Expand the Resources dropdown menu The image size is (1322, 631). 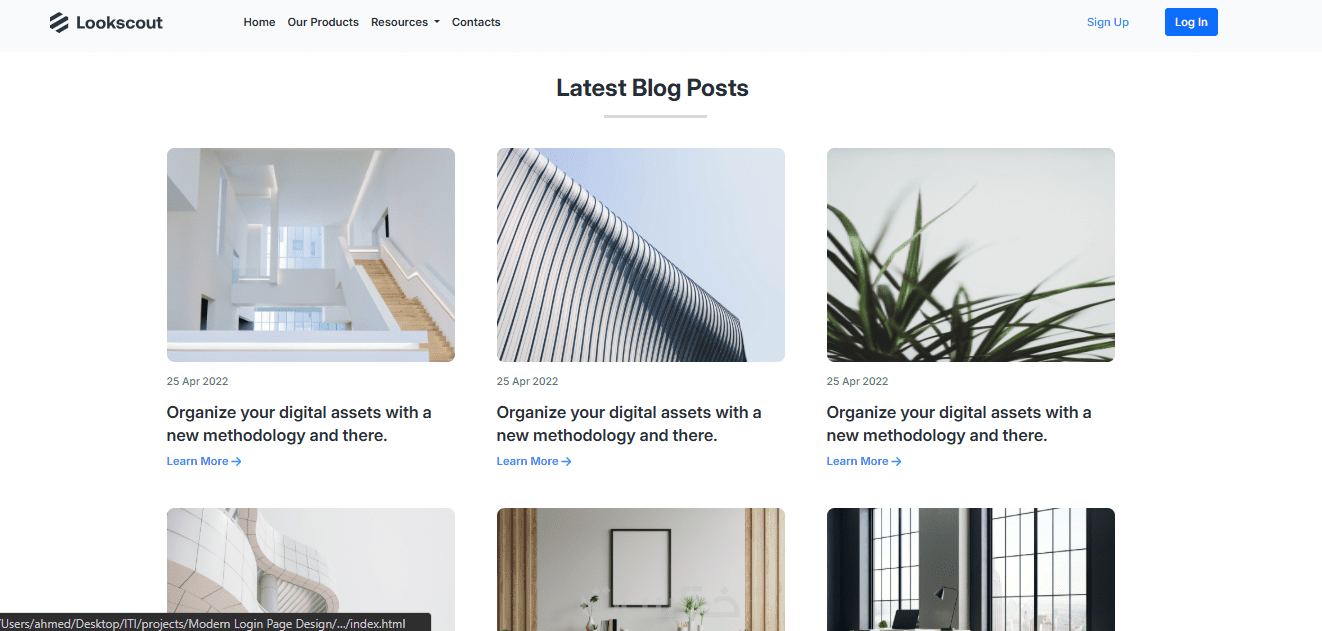pos(405,22)
